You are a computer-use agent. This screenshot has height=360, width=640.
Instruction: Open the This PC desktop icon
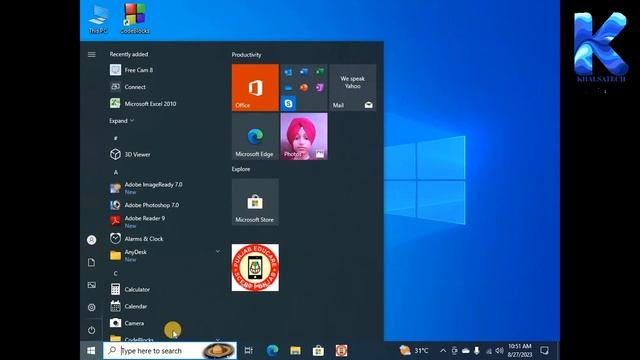[x=98, y=20]
